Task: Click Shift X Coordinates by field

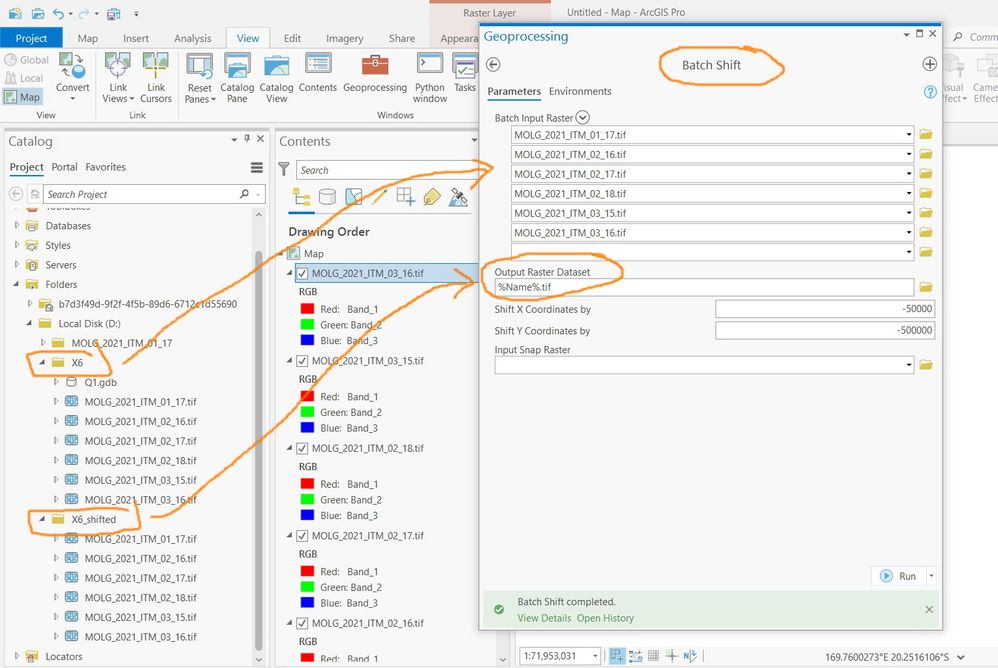Action: point(825,309)
